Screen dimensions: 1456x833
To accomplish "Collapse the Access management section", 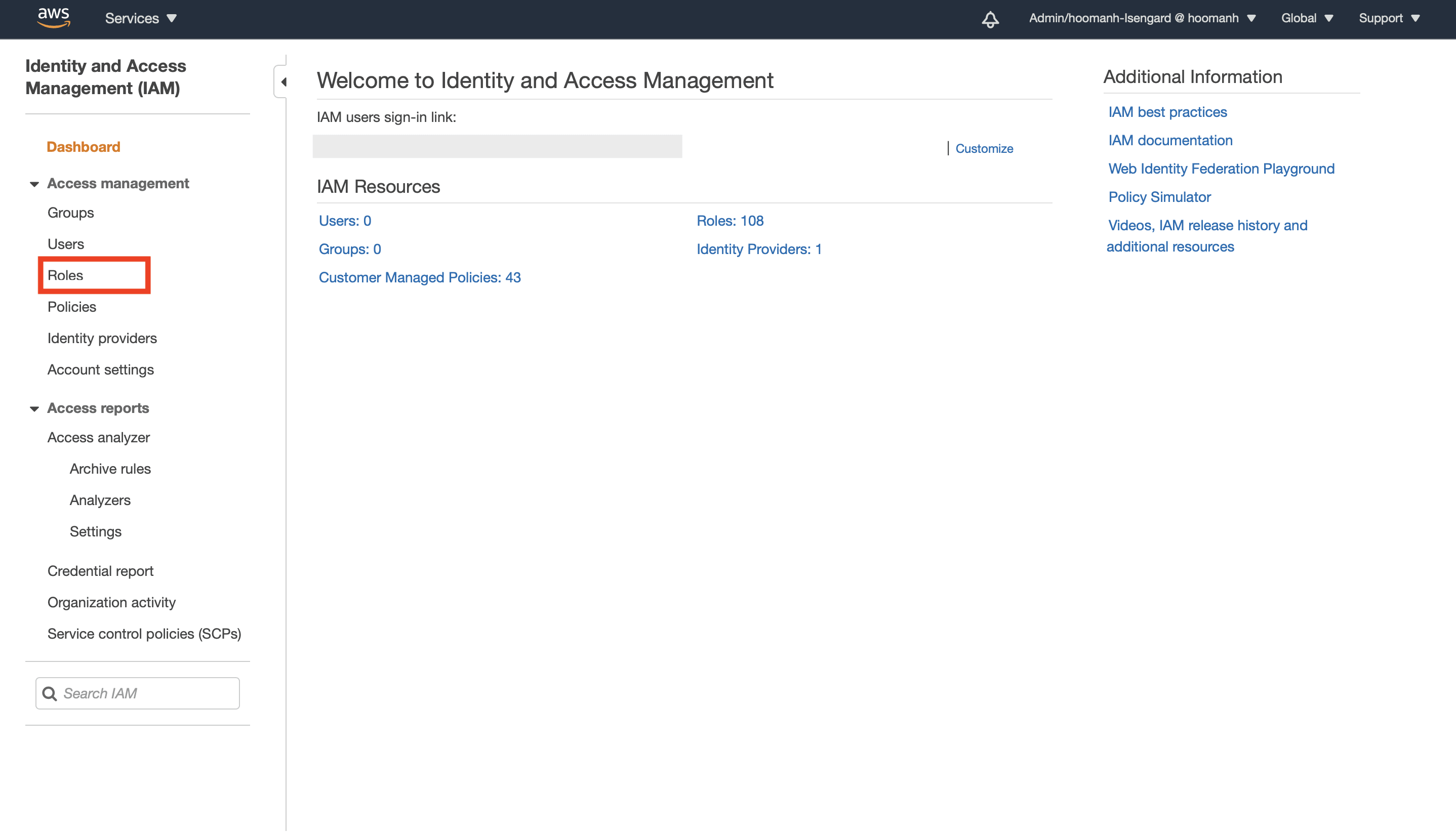I will tap(34, 184).
